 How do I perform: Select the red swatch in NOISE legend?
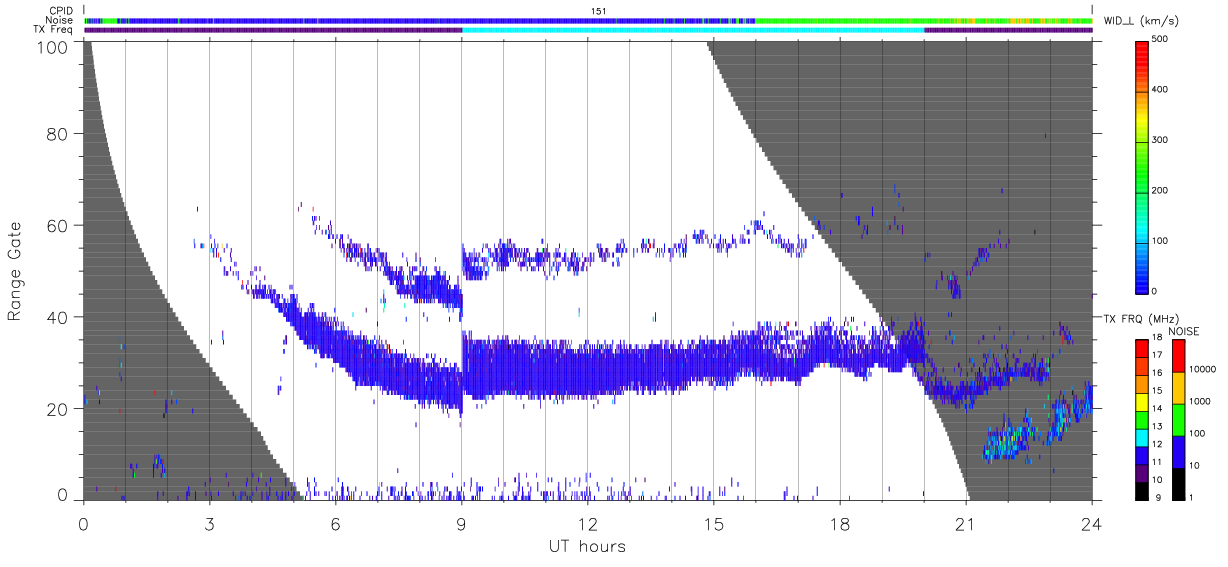coord(1178,355)
